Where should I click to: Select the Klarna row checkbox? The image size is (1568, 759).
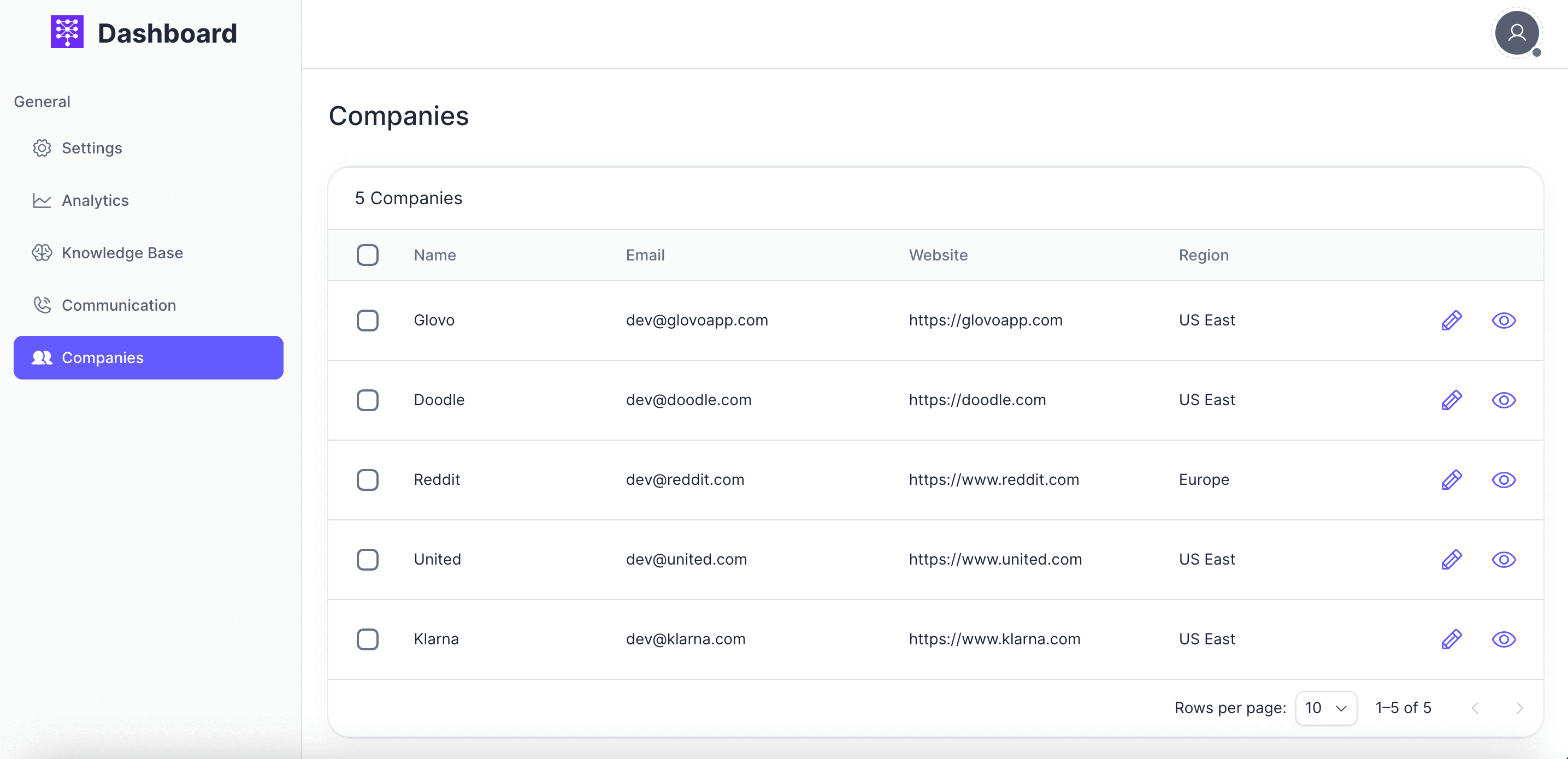[x=368, y=638]
